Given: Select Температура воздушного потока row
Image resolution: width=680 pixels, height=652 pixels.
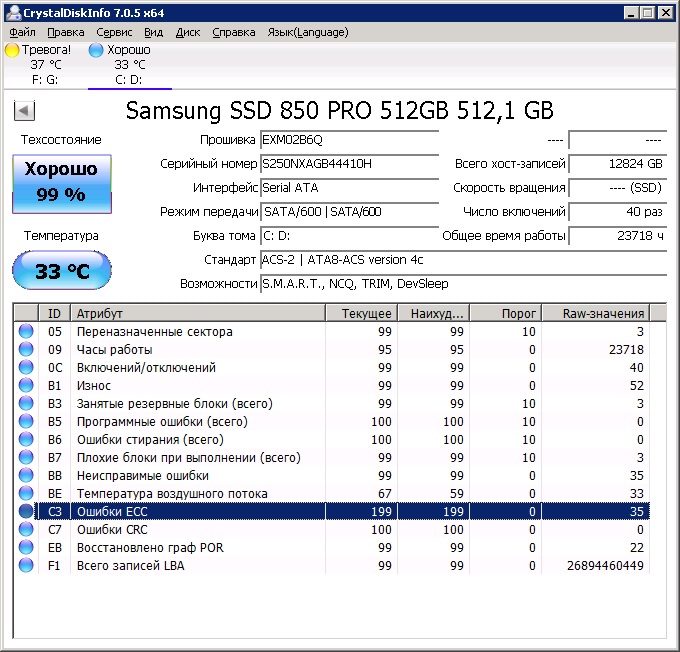Looking at the screenshot, I should [x=332, y=493].
